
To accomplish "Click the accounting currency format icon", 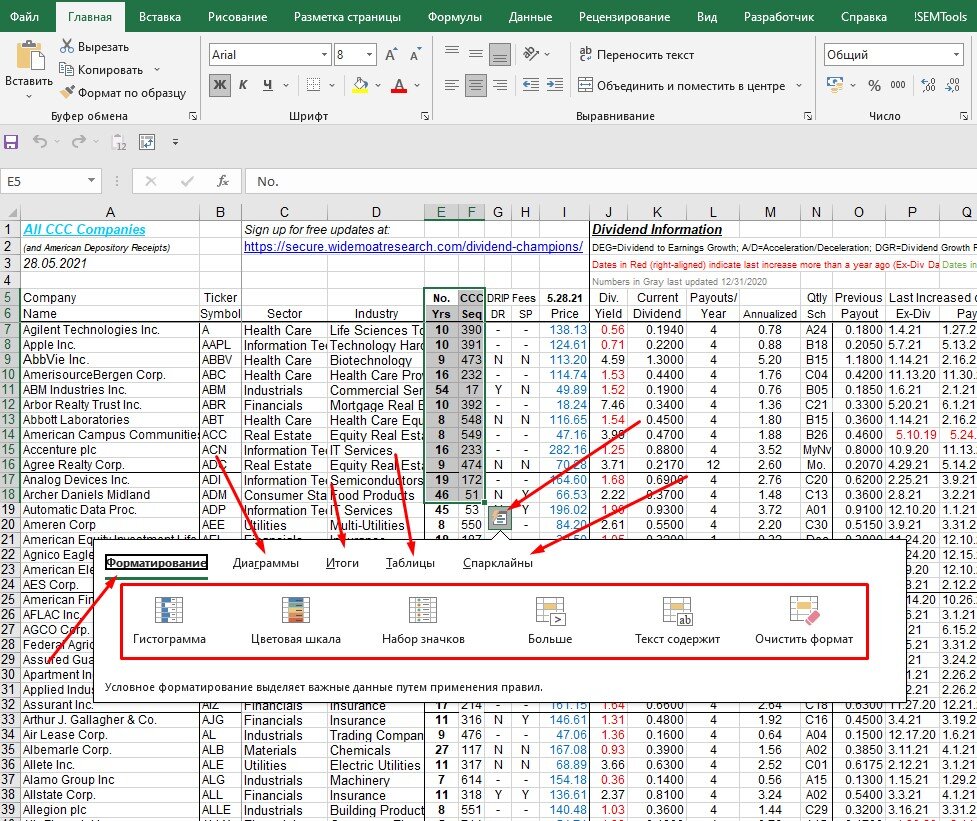I will tap(835, 85).
